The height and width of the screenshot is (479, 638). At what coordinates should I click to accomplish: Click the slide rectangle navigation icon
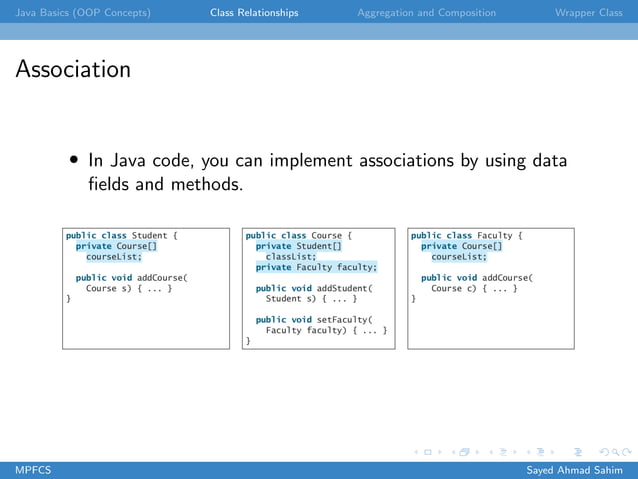pyautogui.click(x=428, y=452)
